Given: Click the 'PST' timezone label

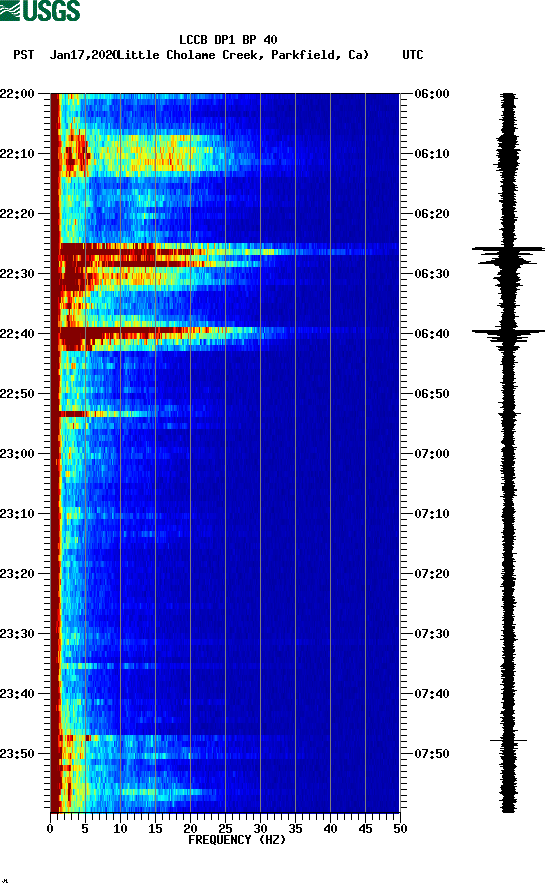Looking at the screenshot, I should (23, 55).
